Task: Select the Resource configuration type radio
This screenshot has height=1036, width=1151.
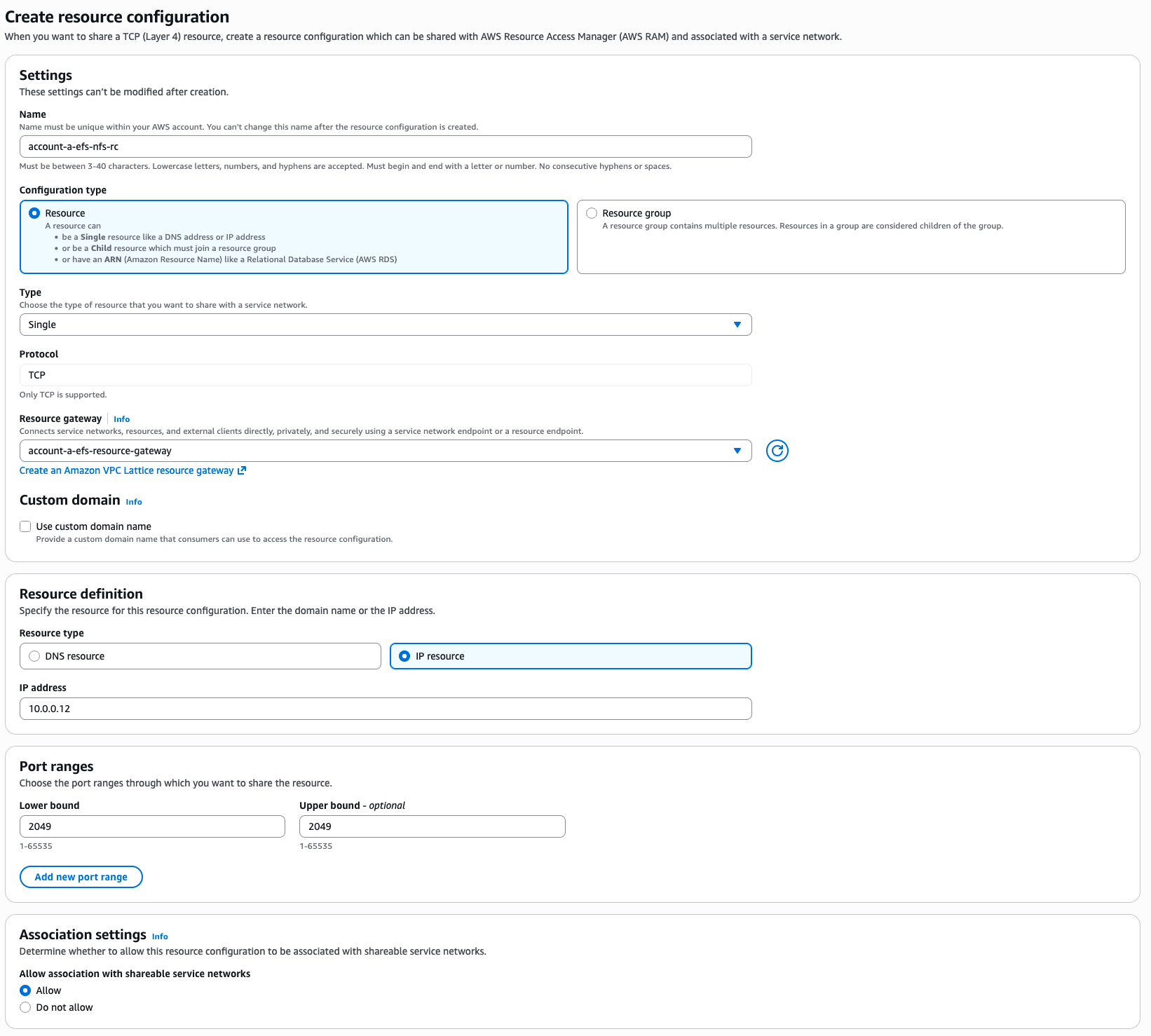Action: coord(34,213)
